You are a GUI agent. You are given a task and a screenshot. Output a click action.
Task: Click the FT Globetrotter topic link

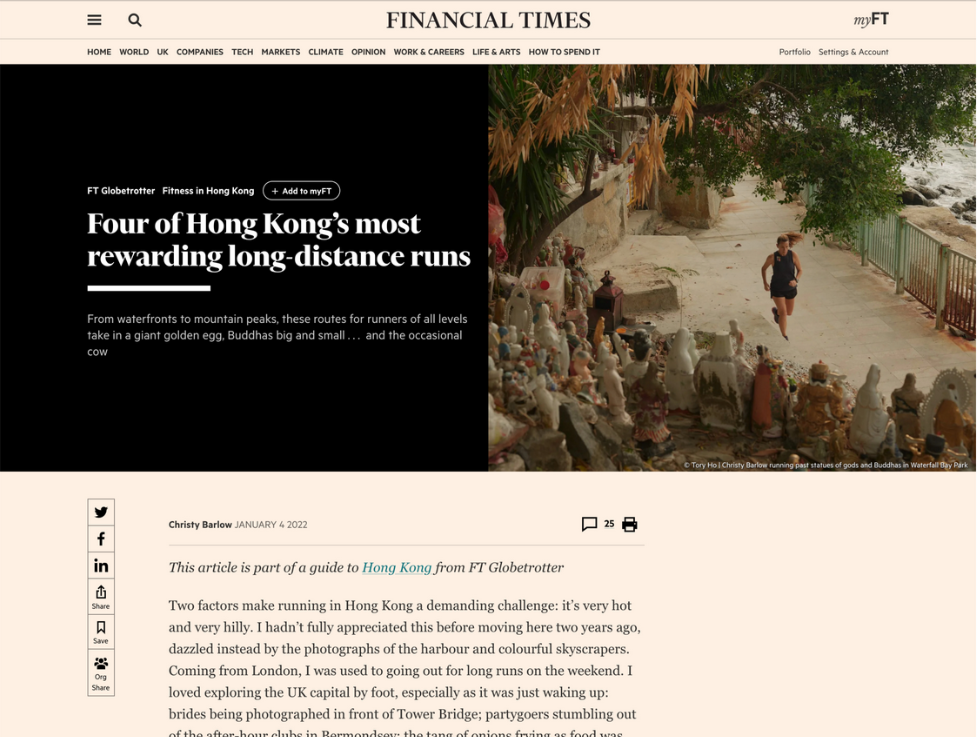pyautogui.click(x=121, y=191)
